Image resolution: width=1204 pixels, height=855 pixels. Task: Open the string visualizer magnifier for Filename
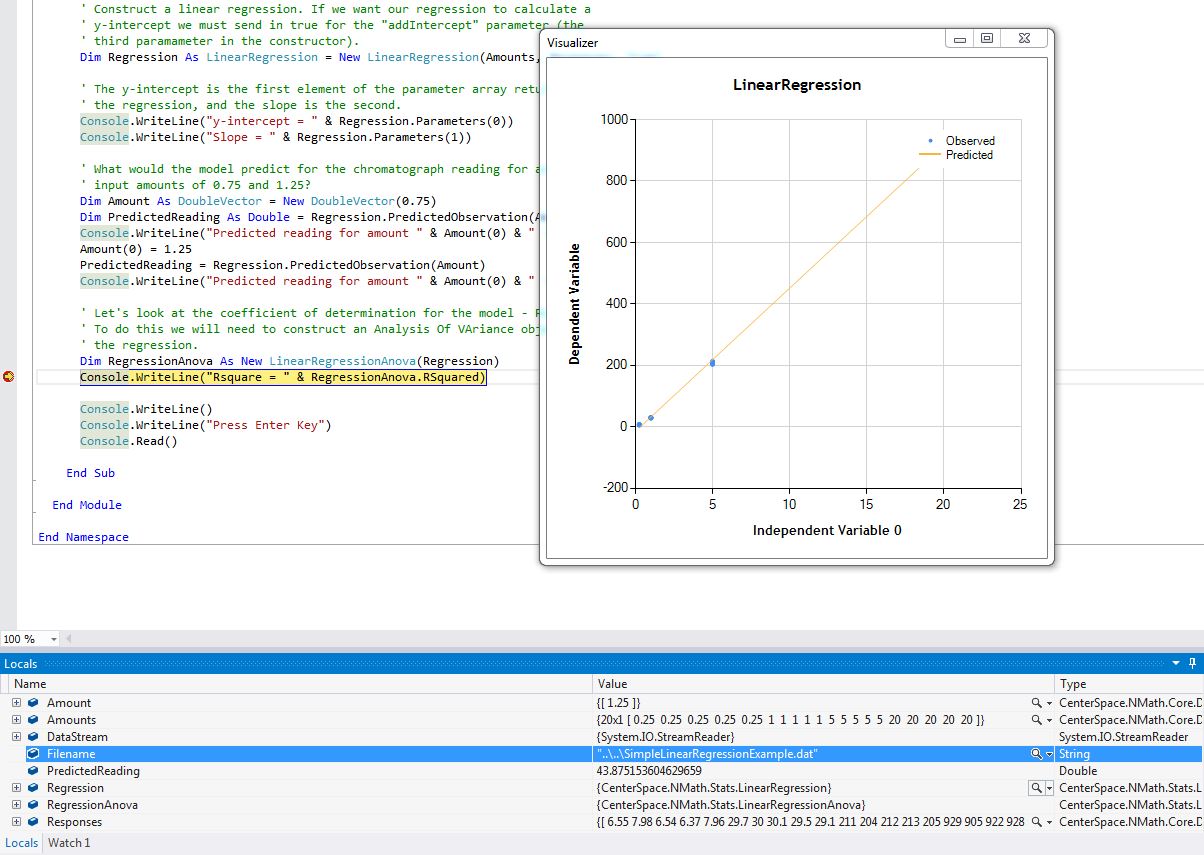[x=1037, y=753]
